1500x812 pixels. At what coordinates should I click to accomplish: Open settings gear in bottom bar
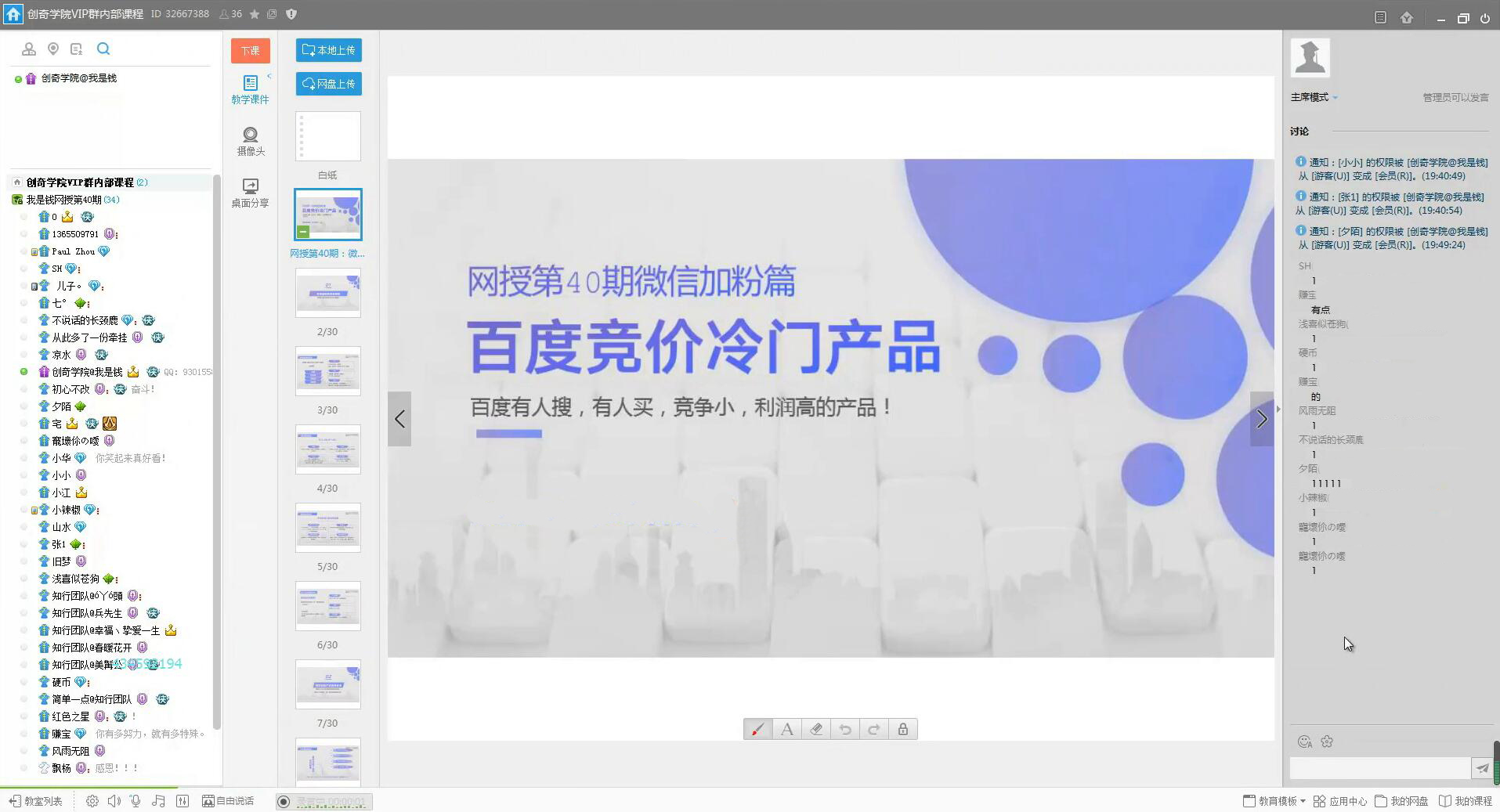pyautogui.click(x=92, y=801)
